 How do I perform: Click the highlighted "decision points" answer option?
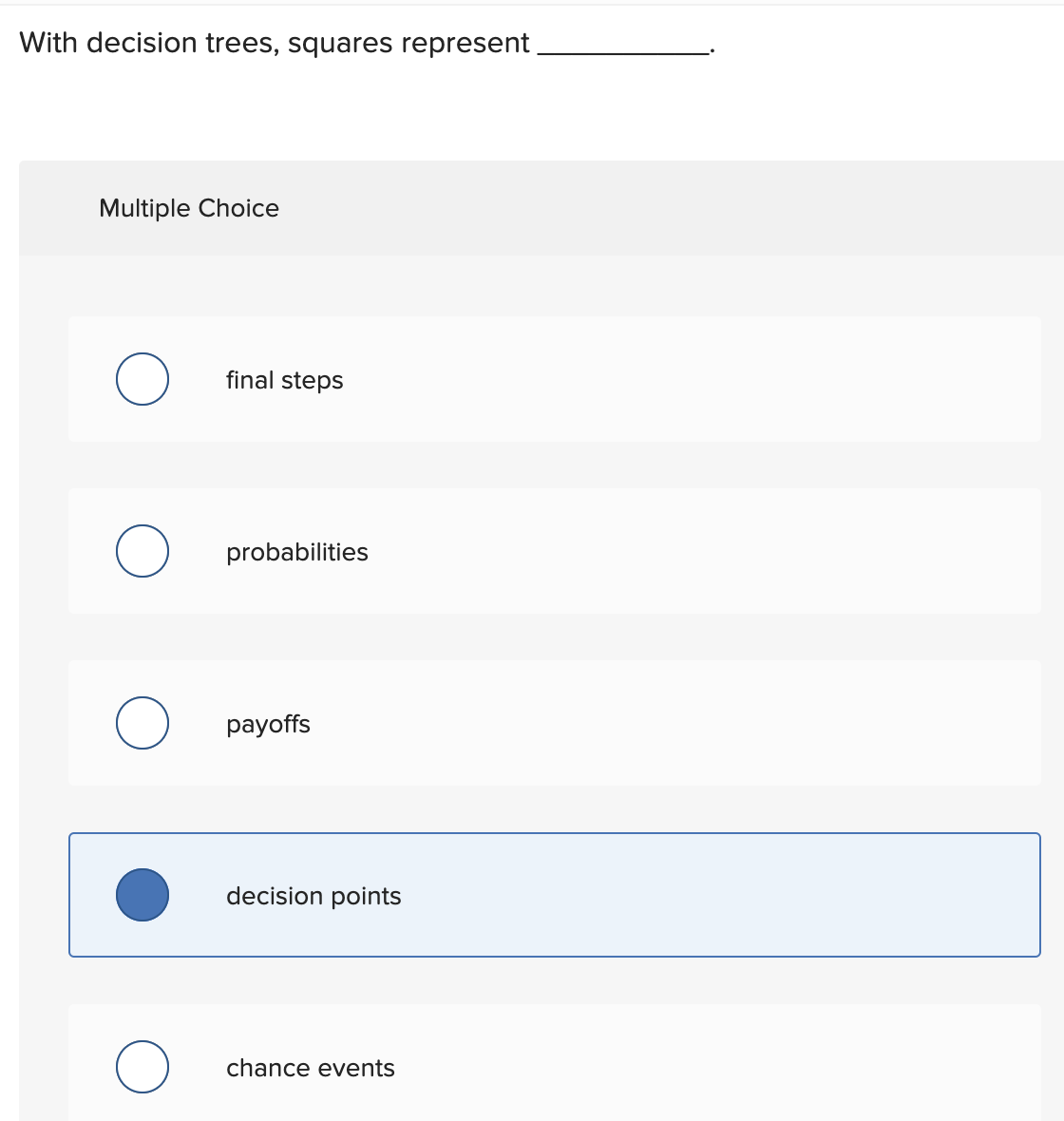pyautogui.click(x=554, y=894)
